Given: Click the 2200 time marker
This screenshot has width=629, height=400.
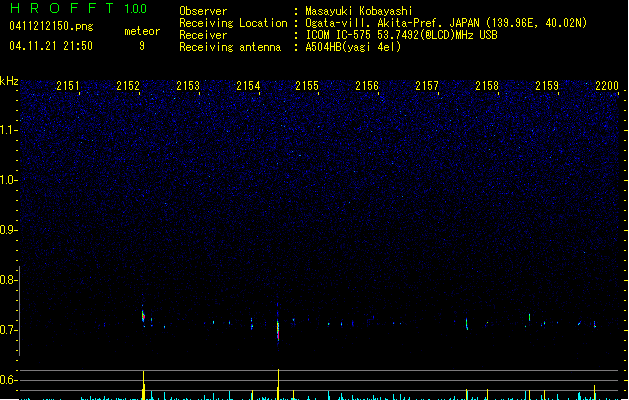Looking at the screenshot, I should pyautogui.click(x=607, y=86).
